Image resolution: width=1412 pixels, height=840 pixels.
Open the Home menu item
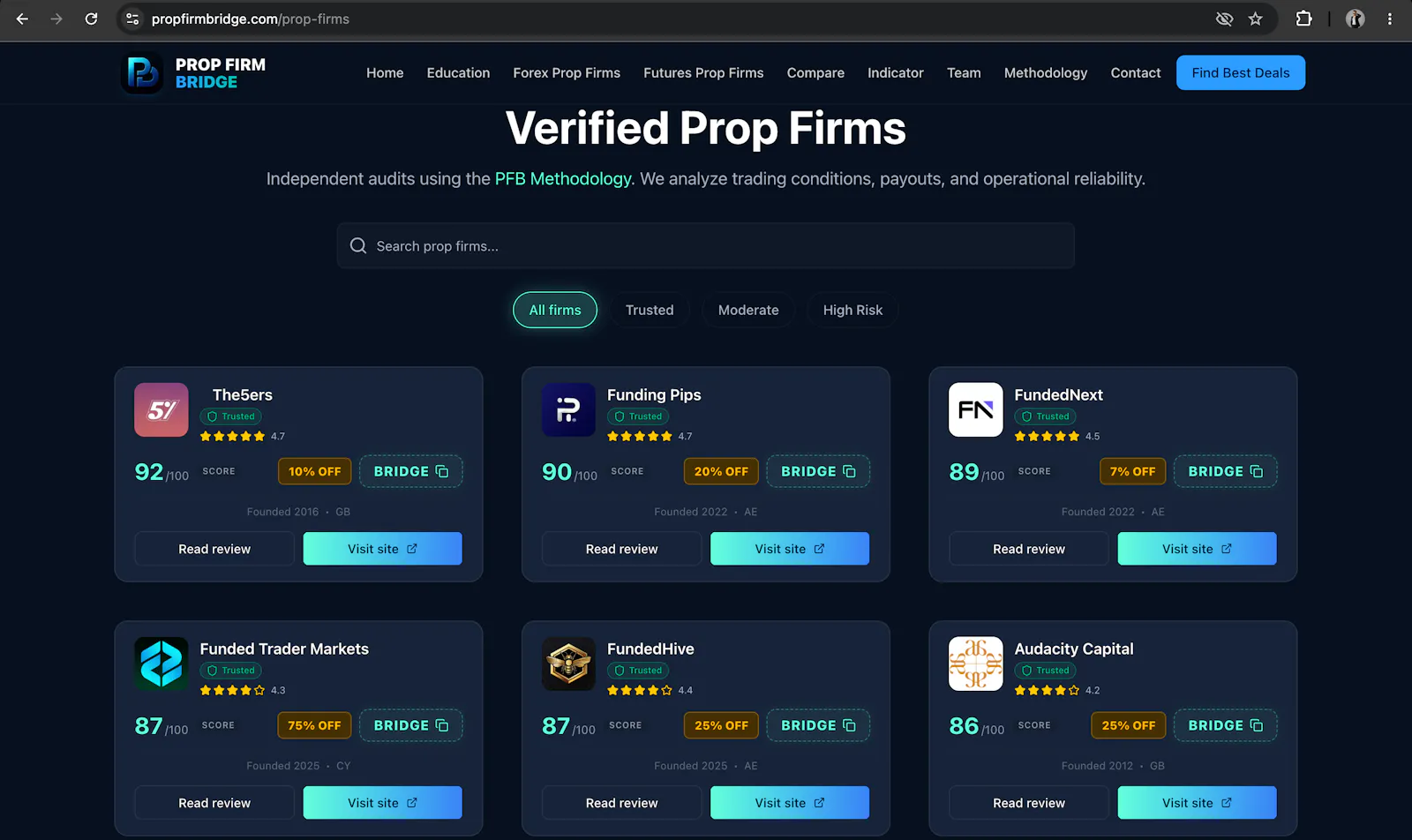tap(385, 72)
